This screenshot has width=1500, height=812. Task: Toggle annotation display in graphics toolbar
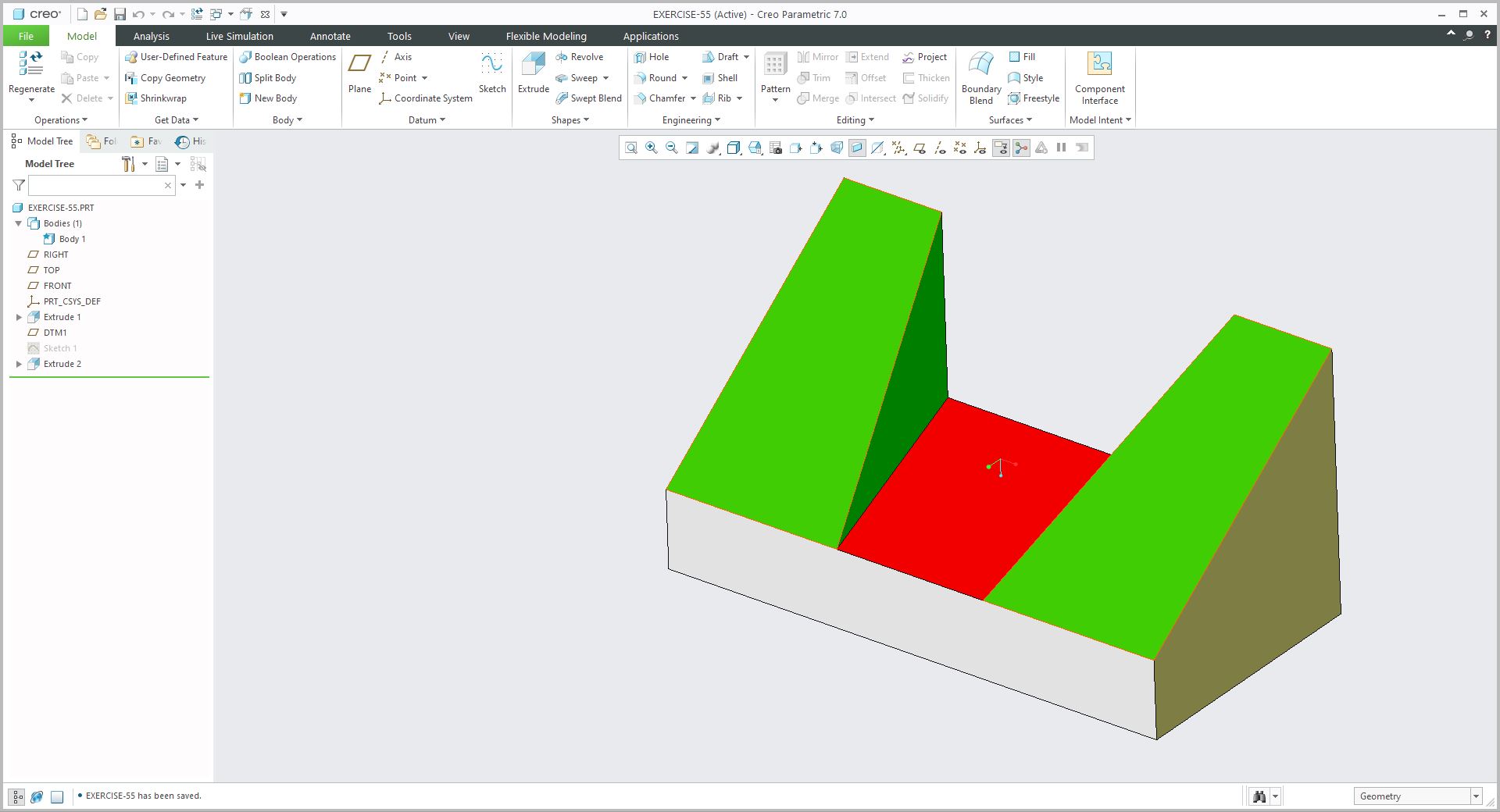(x=1001, y=148)
